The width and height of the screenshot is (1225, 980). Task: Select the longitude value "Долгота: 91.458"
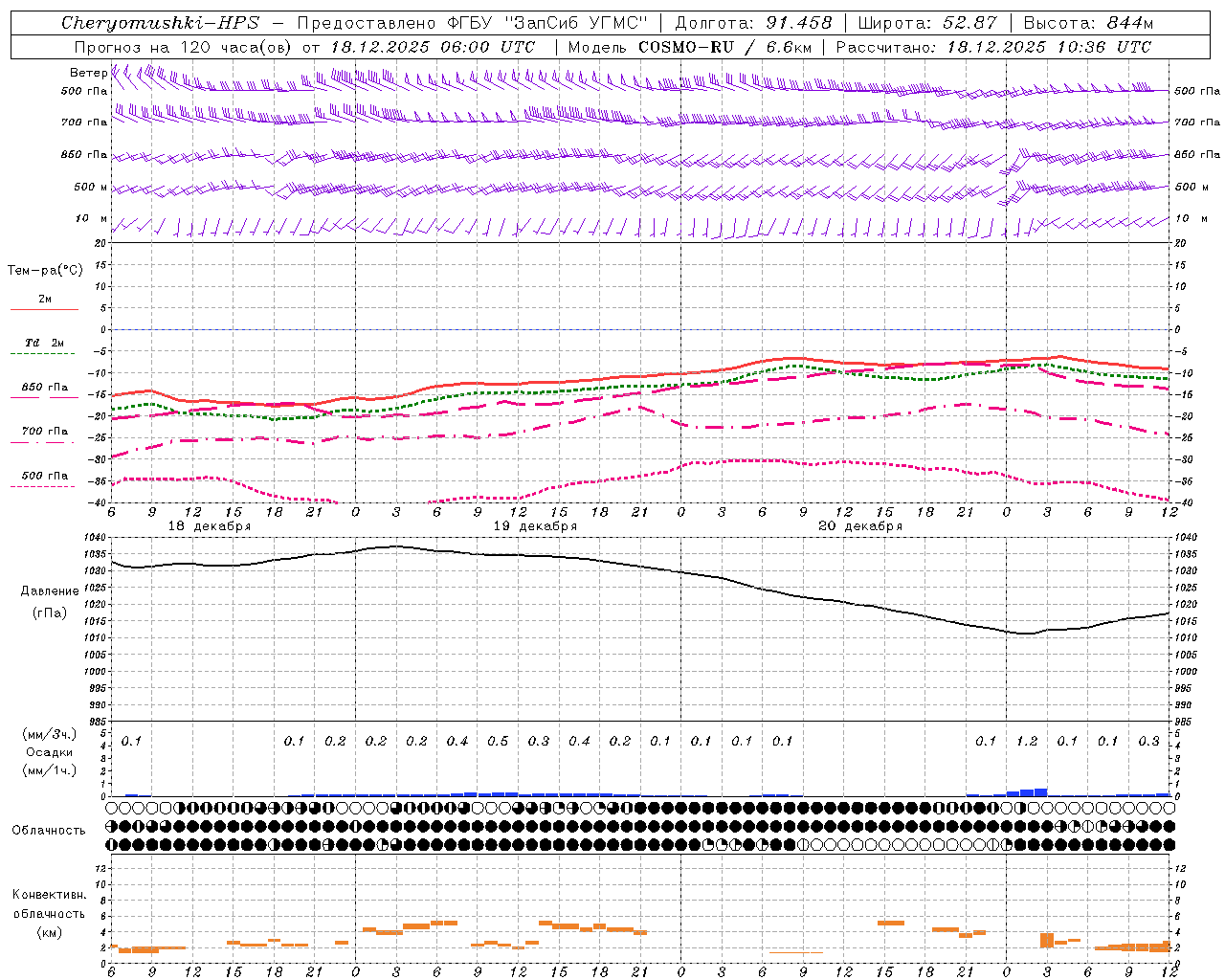[753, 23]
